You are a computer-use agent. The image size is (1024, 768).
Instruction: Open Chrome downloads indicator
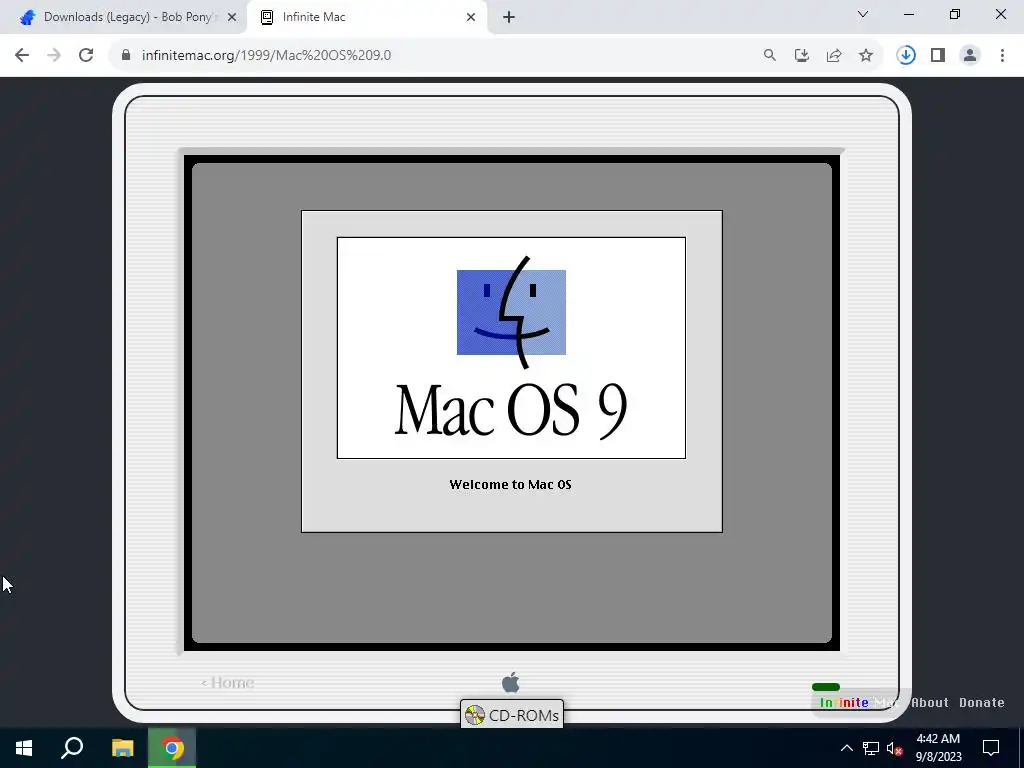click(906, 55)
